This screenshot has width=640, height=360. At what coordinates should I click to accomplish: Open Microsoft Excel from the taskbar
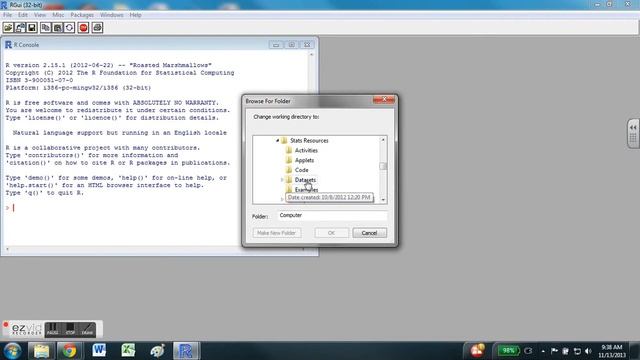(x=128, y=351)
